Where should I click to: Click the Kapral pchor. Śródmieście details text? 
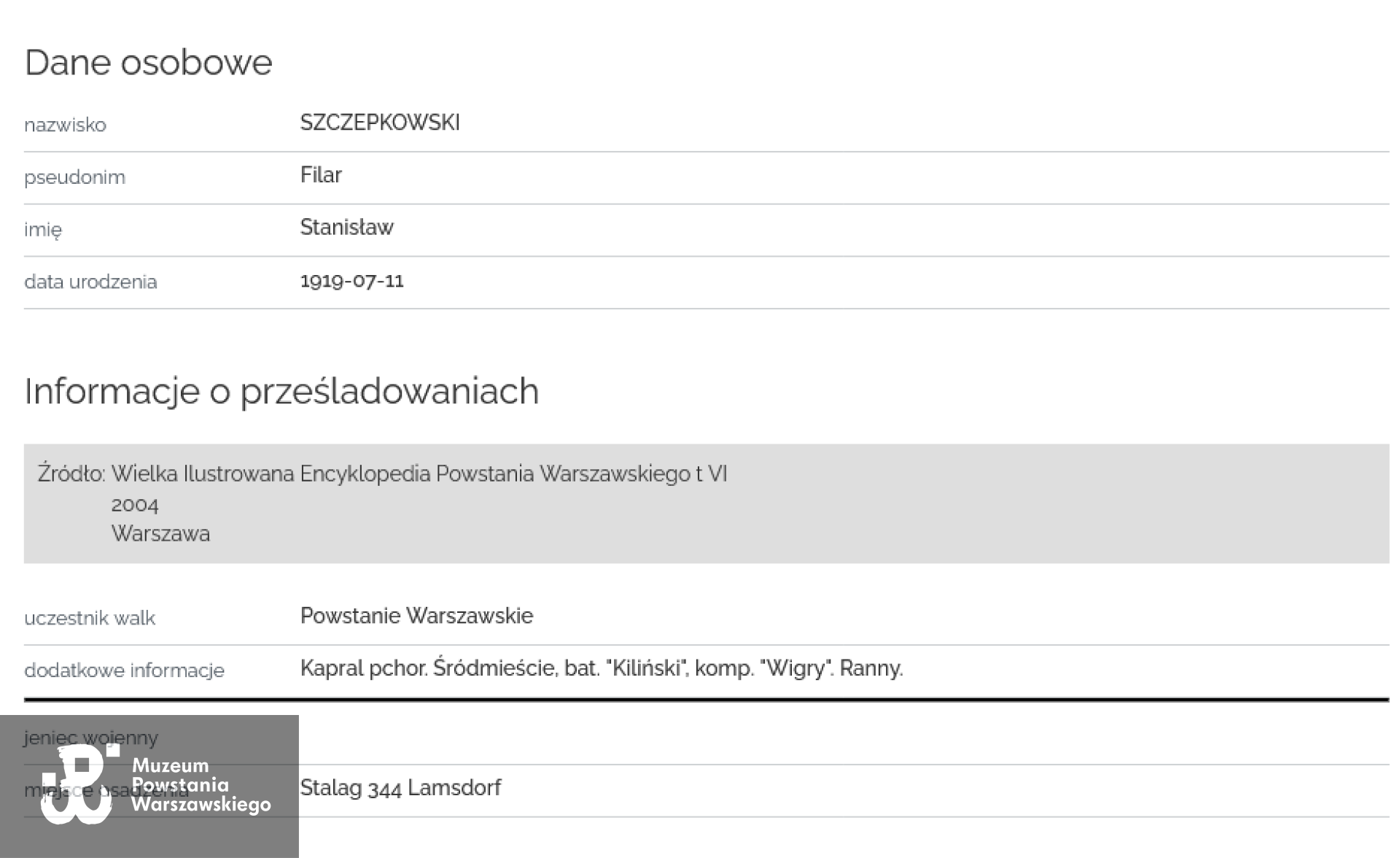pos(601,668)
